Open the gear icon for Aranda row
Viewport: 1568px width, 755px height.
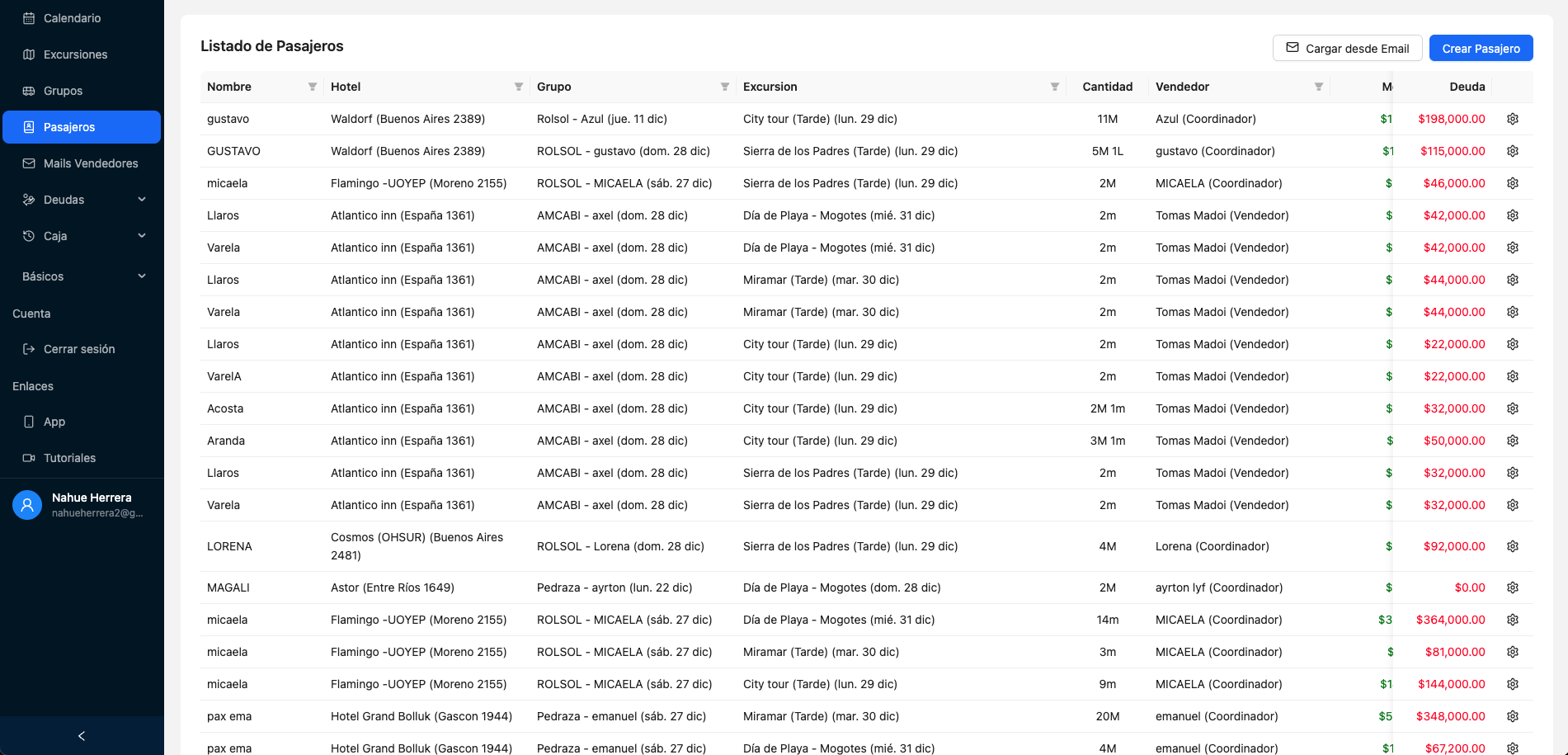(x=1513, y=441)
